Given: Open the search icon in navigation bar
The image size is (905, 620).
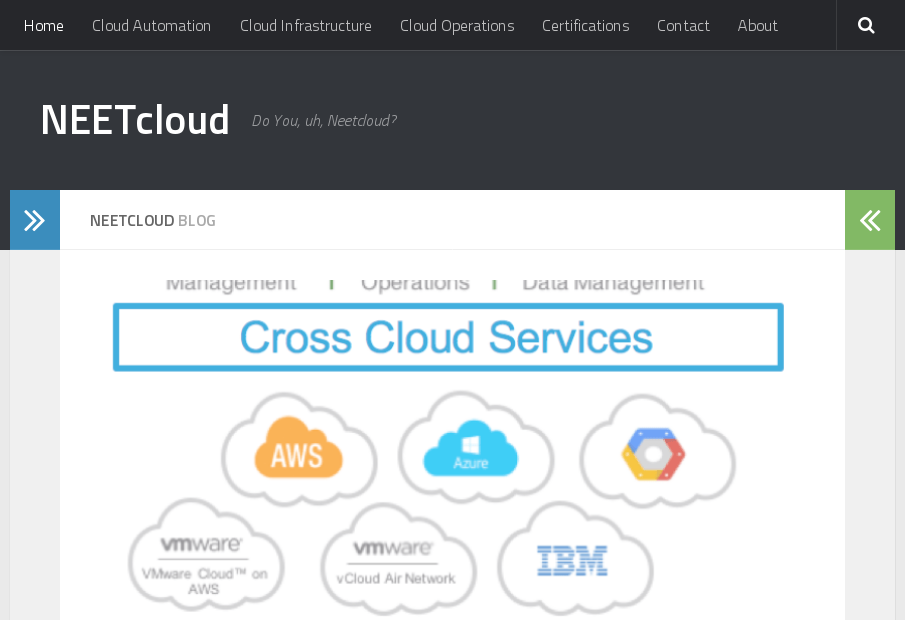Looking at the screenshot, I should click(866, 25).
